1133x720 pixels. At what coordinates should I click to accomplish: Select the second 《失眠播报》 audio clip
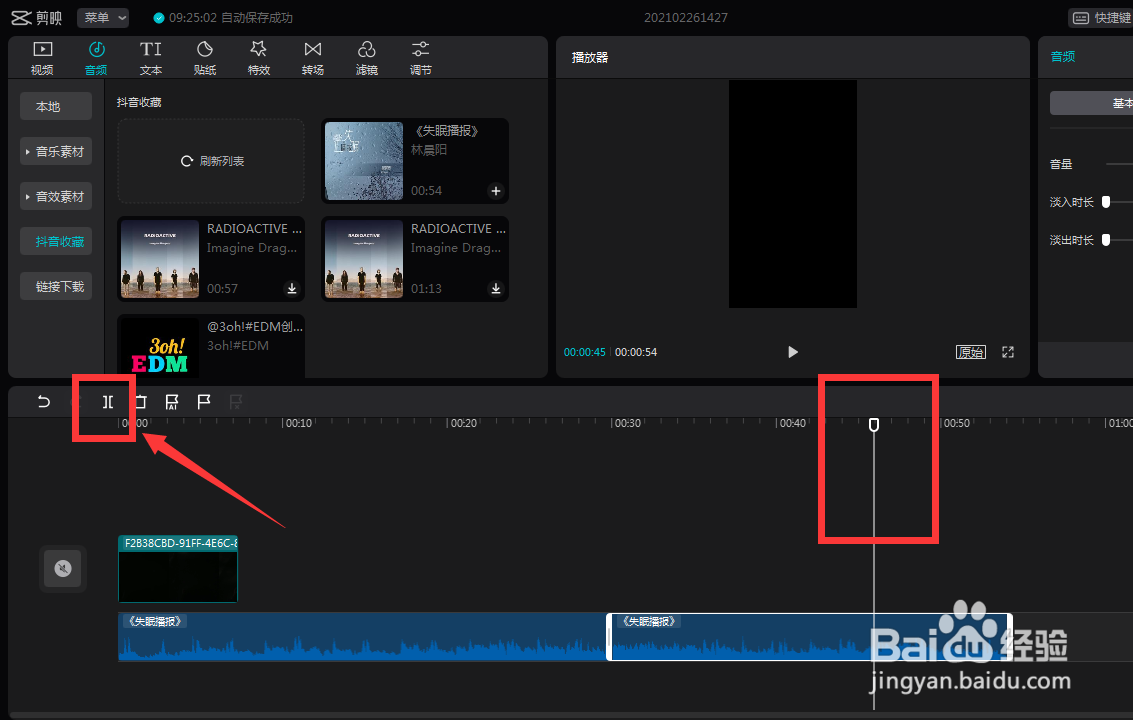click(x=809, y=637)
